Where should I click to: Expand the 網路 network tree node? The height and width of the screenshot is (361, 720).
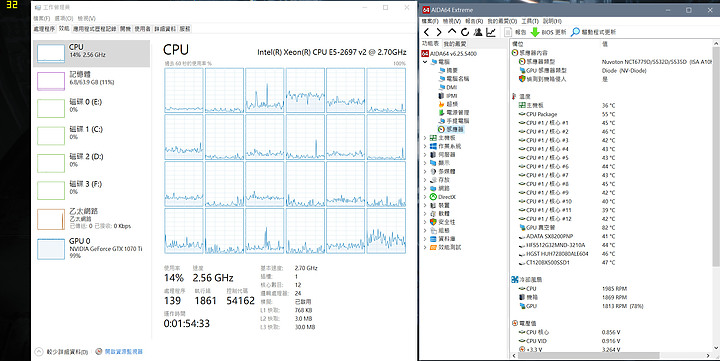pos(425,188)
